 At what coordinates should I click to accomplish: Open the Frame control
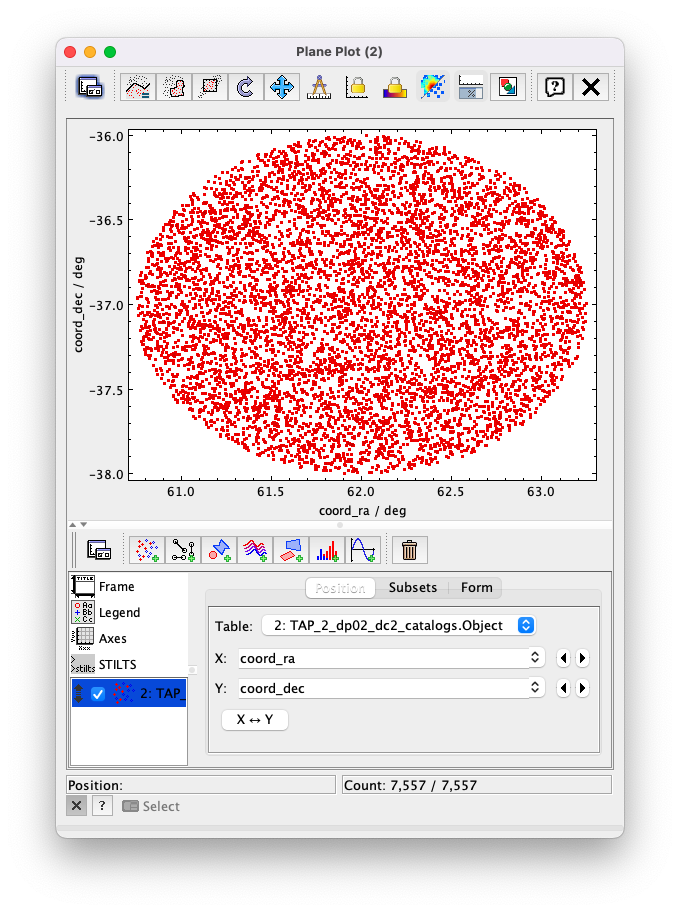[x=129, y=586]
